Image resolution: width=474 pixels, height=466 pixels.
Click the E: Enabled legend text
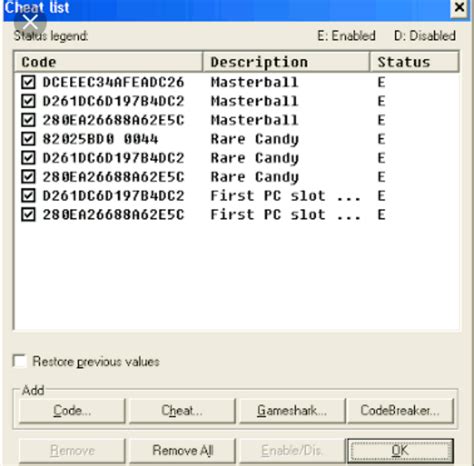point(346,36)
